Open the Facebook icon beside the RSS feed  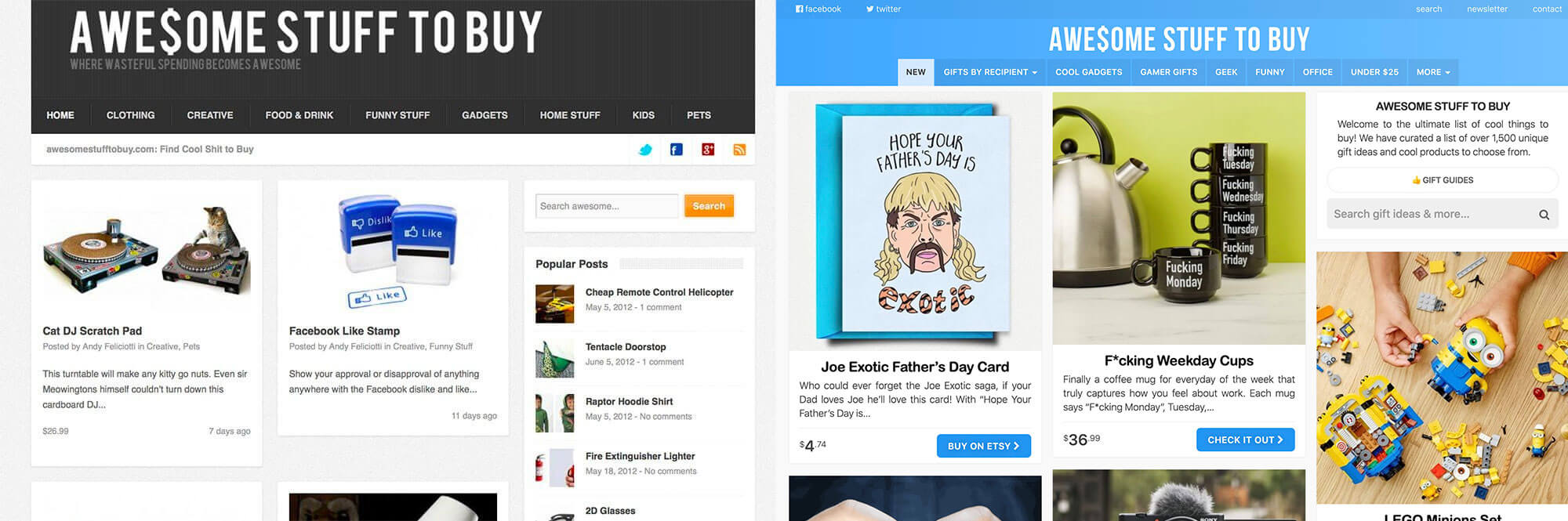pyautogui.click(x=677, y=150)
